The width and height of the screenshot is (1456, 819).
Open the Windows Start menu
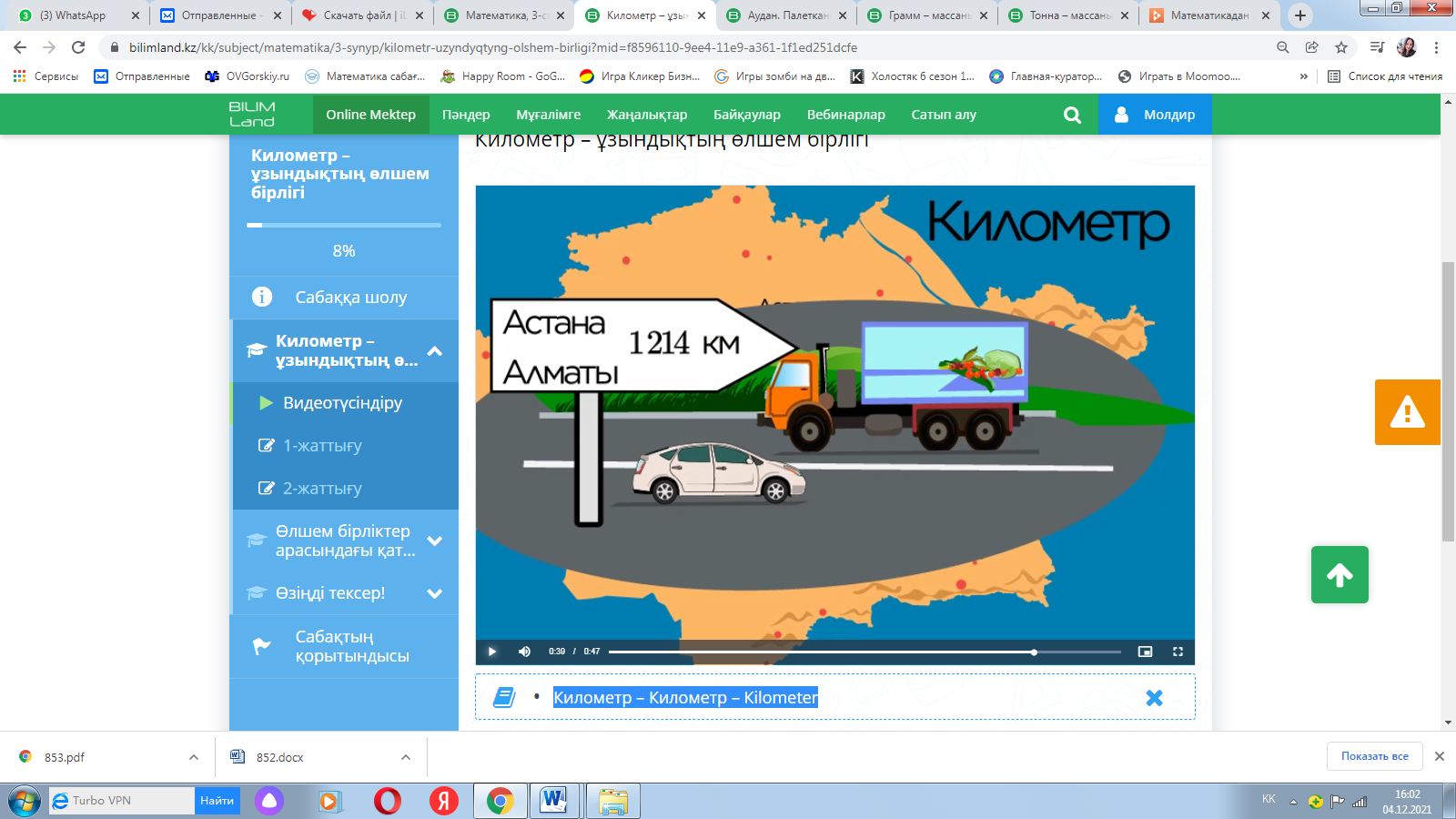[x=25, y=801]
